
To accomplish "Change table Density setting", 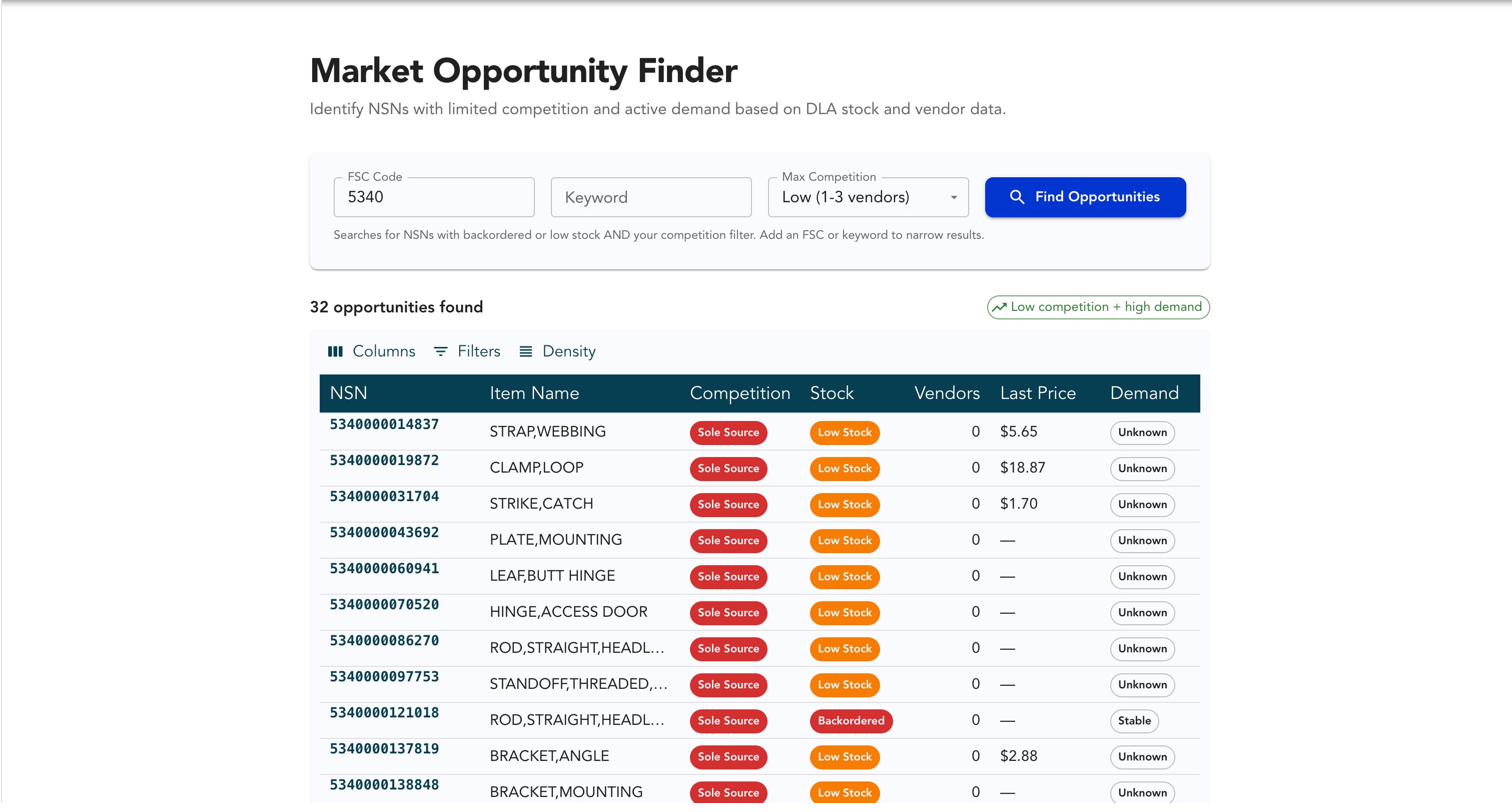I will [558, 351].
